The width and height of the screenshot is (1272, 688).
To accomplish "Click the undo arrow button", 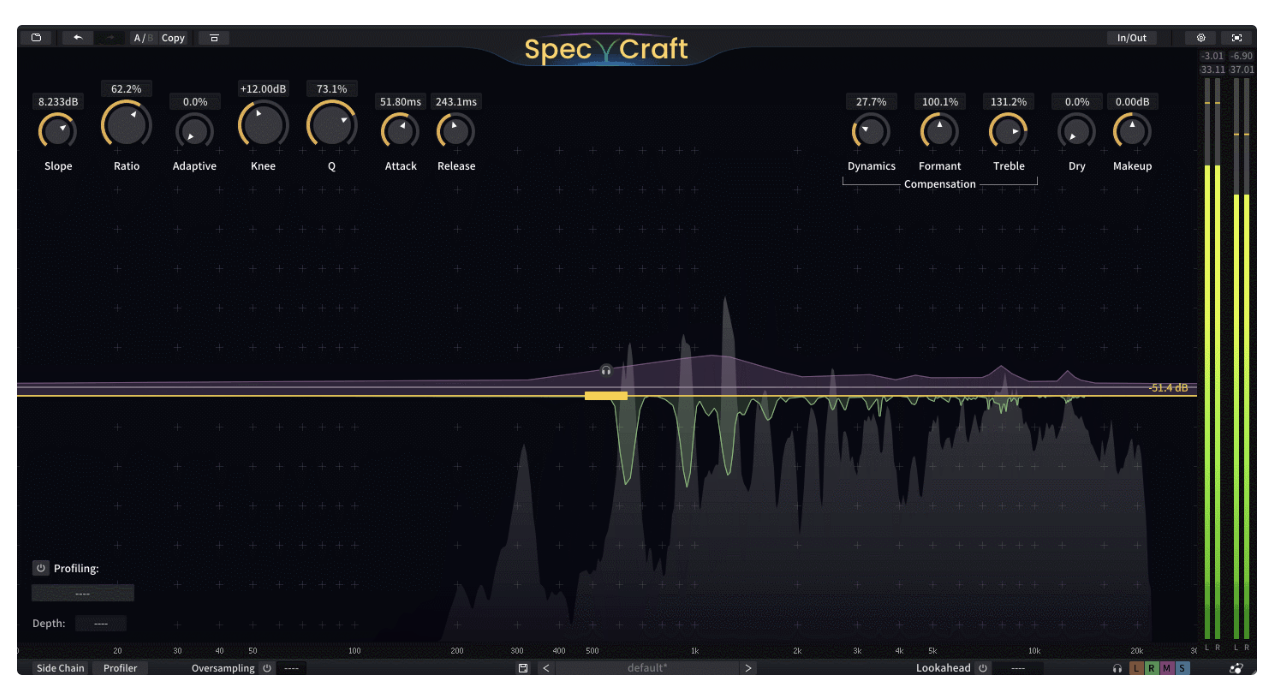I will click(77, 38).
